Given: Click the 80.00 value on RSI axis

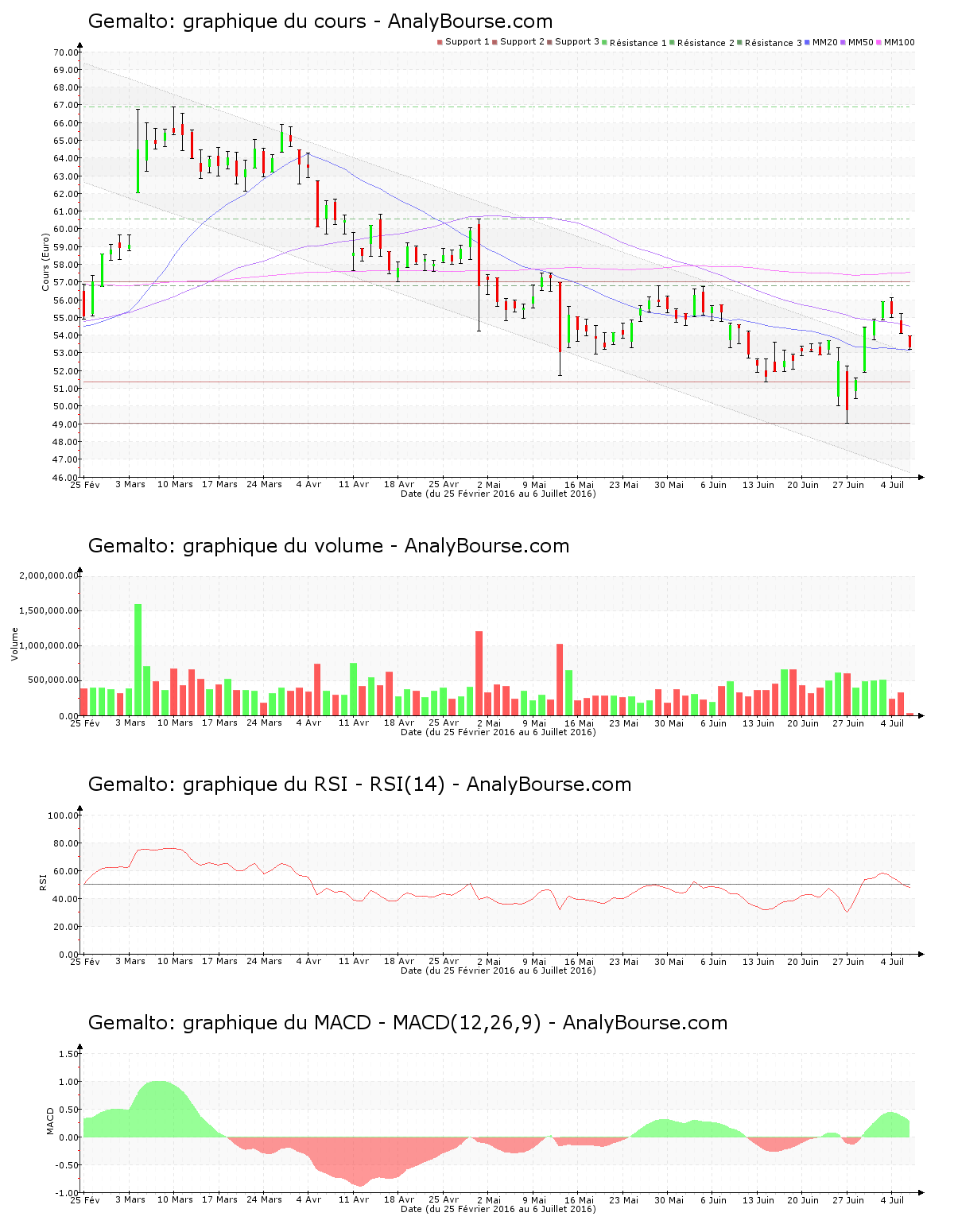Looking at the screenshot, I should tap(66, 843).
